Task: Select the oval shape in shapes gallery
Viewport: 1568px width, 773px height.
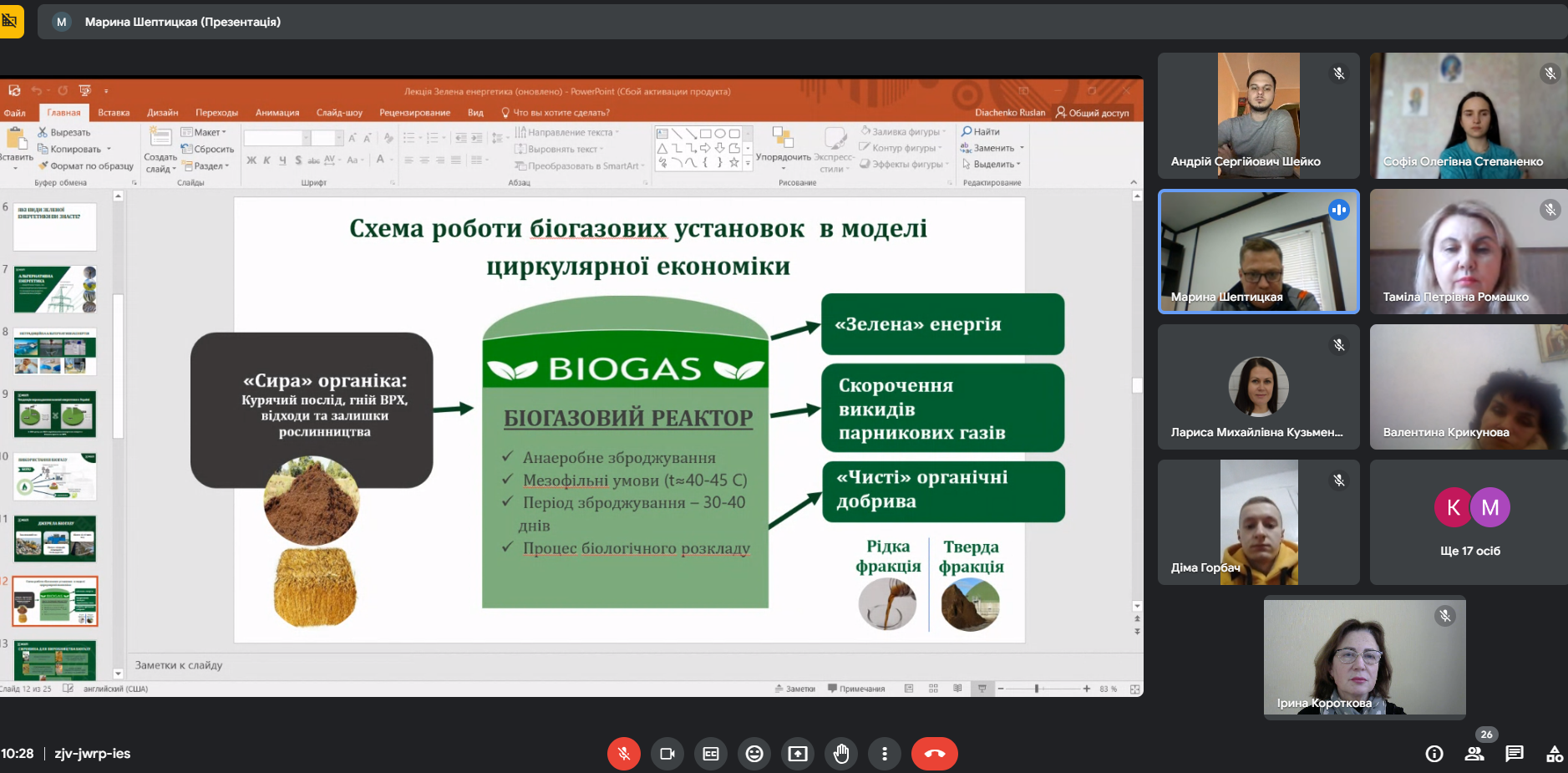Action: 719,133
